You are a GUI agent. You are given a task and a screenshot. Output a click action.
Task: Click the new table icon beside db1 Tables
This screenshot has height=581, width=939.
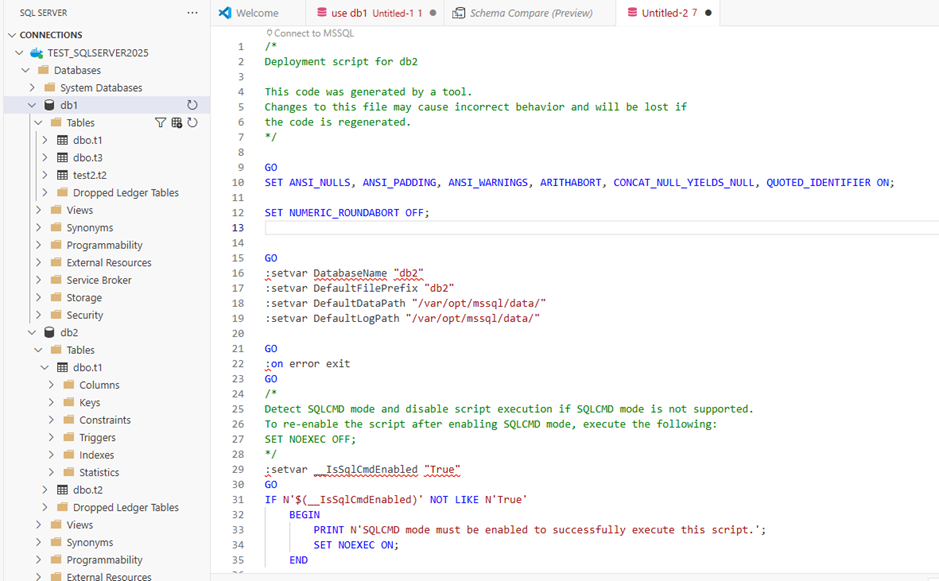point(176,122)
